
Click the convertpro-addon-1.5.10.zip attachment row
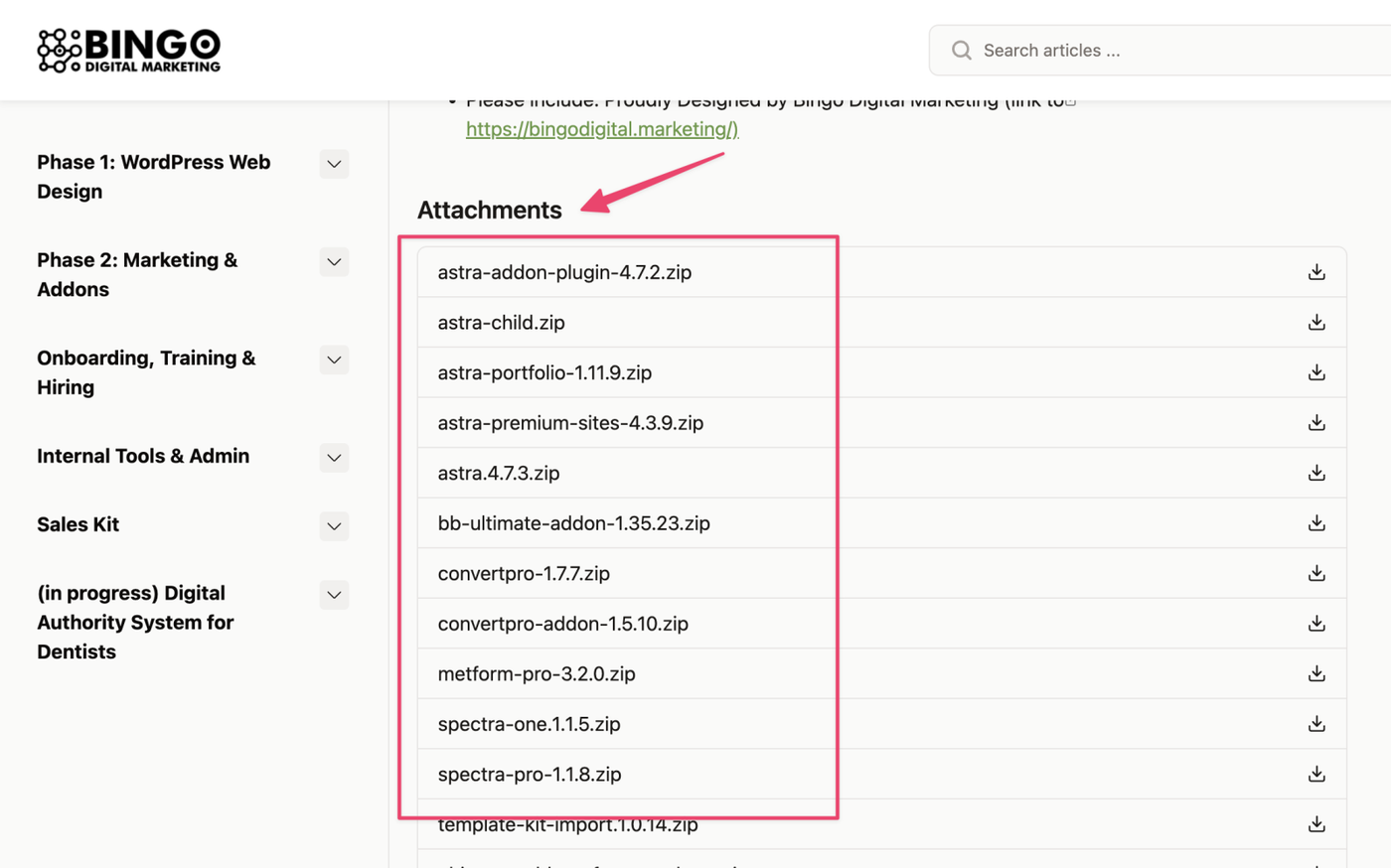pos(563,624)
